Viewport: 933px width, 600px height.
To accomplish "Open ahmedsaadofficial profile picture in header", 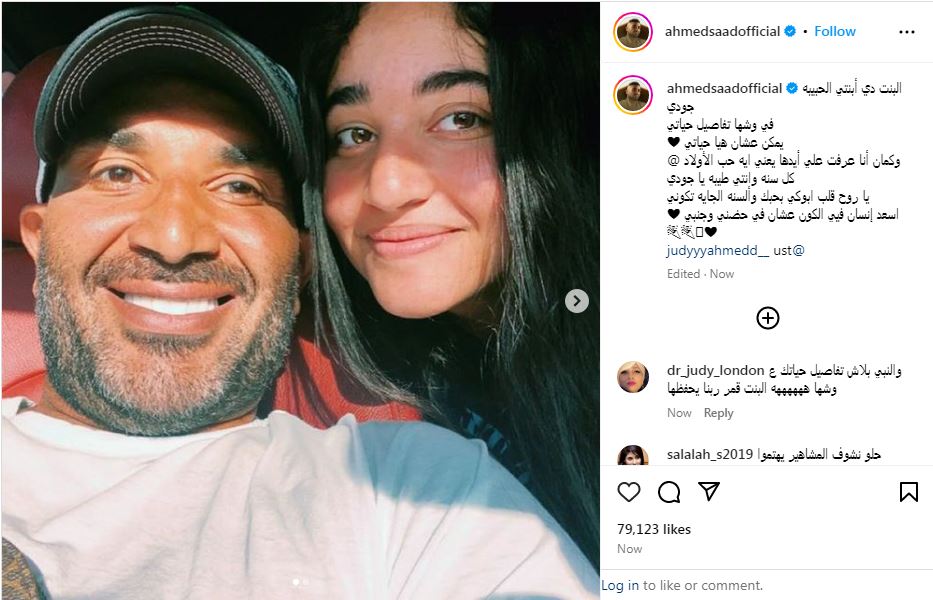I will click(633, 32).
